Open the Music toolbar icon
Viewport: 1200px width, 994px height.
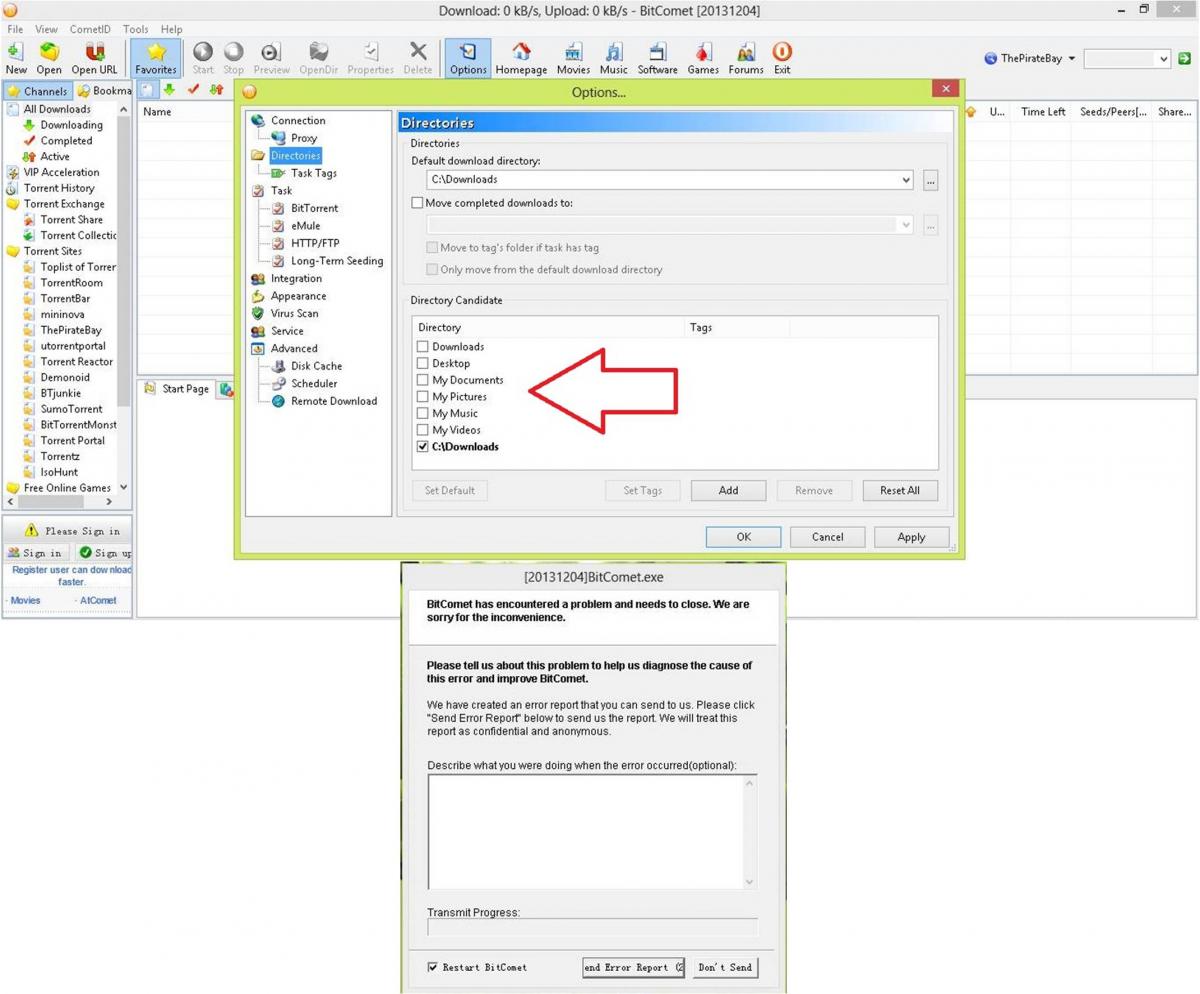tap(614, 58)
